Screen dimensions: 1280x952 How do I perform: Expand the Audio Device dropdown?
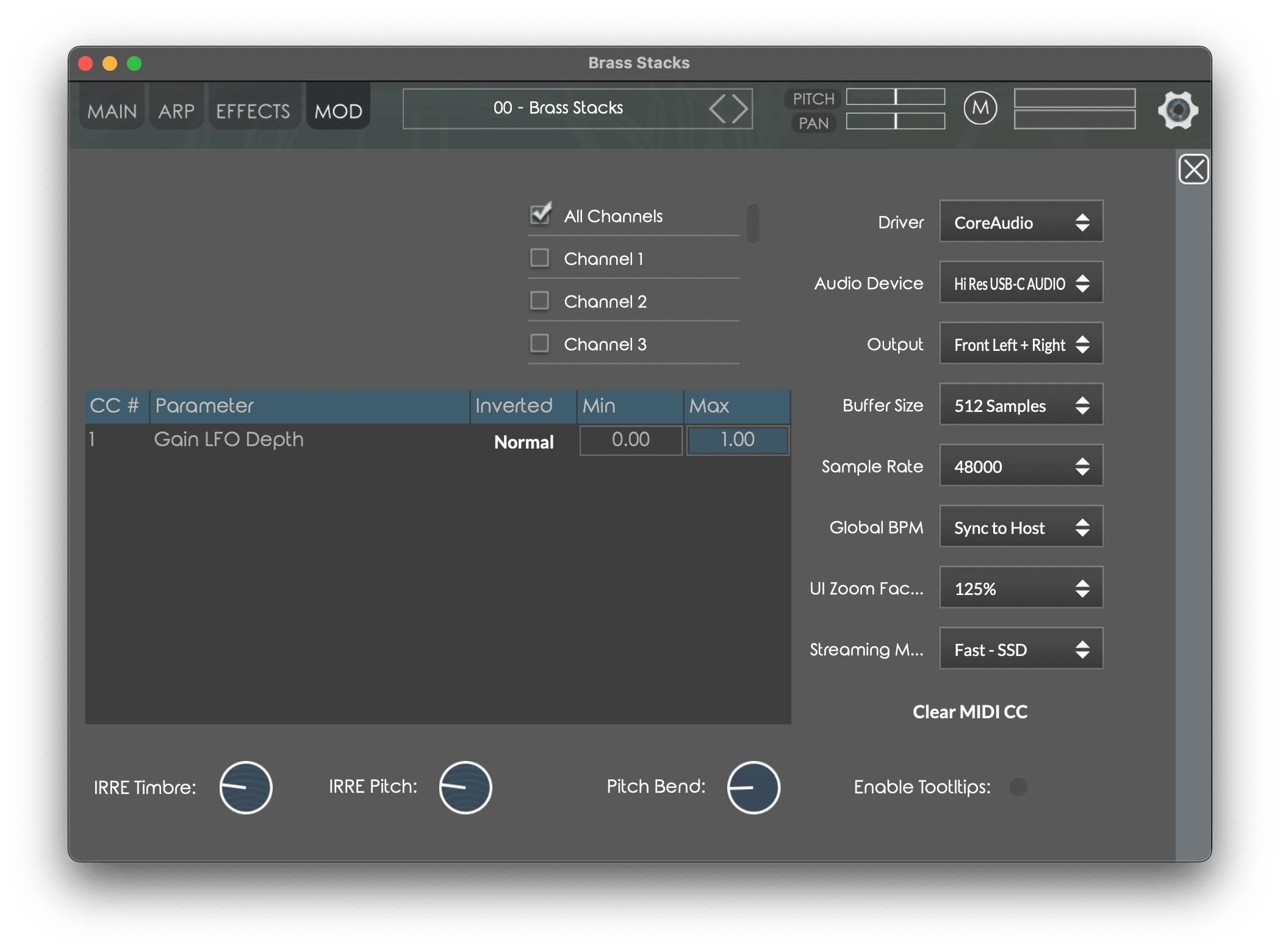pos(1021,283)
